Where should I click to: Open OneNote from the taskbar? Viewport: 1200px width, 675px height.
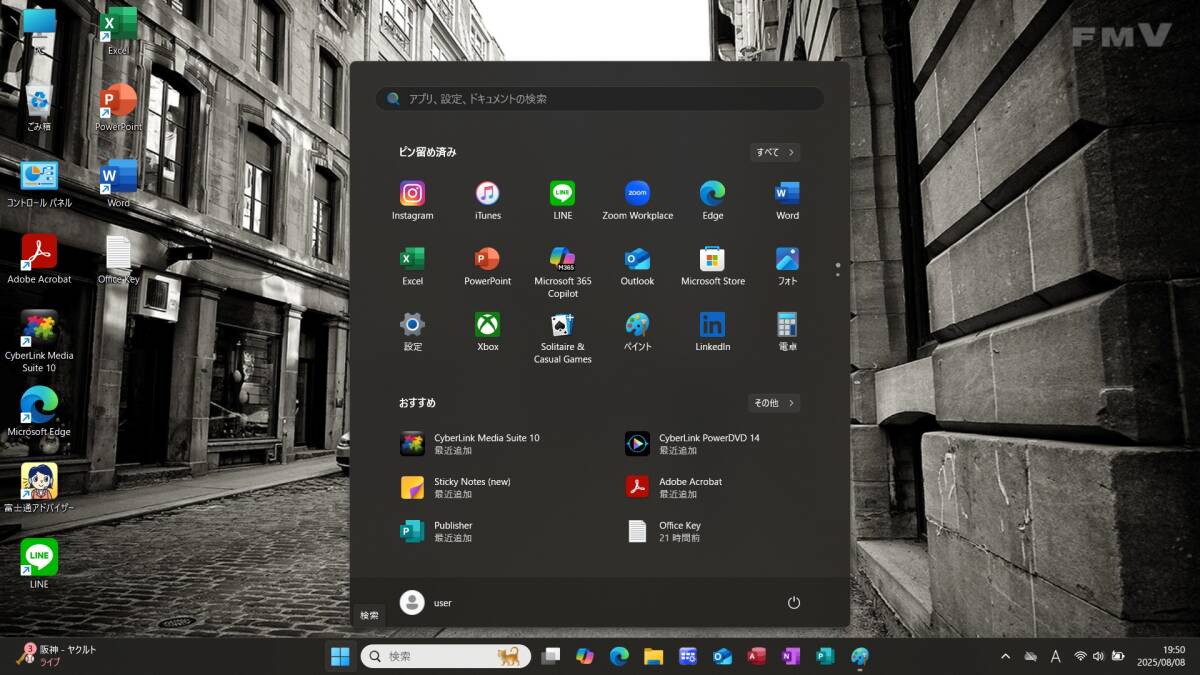791,656
